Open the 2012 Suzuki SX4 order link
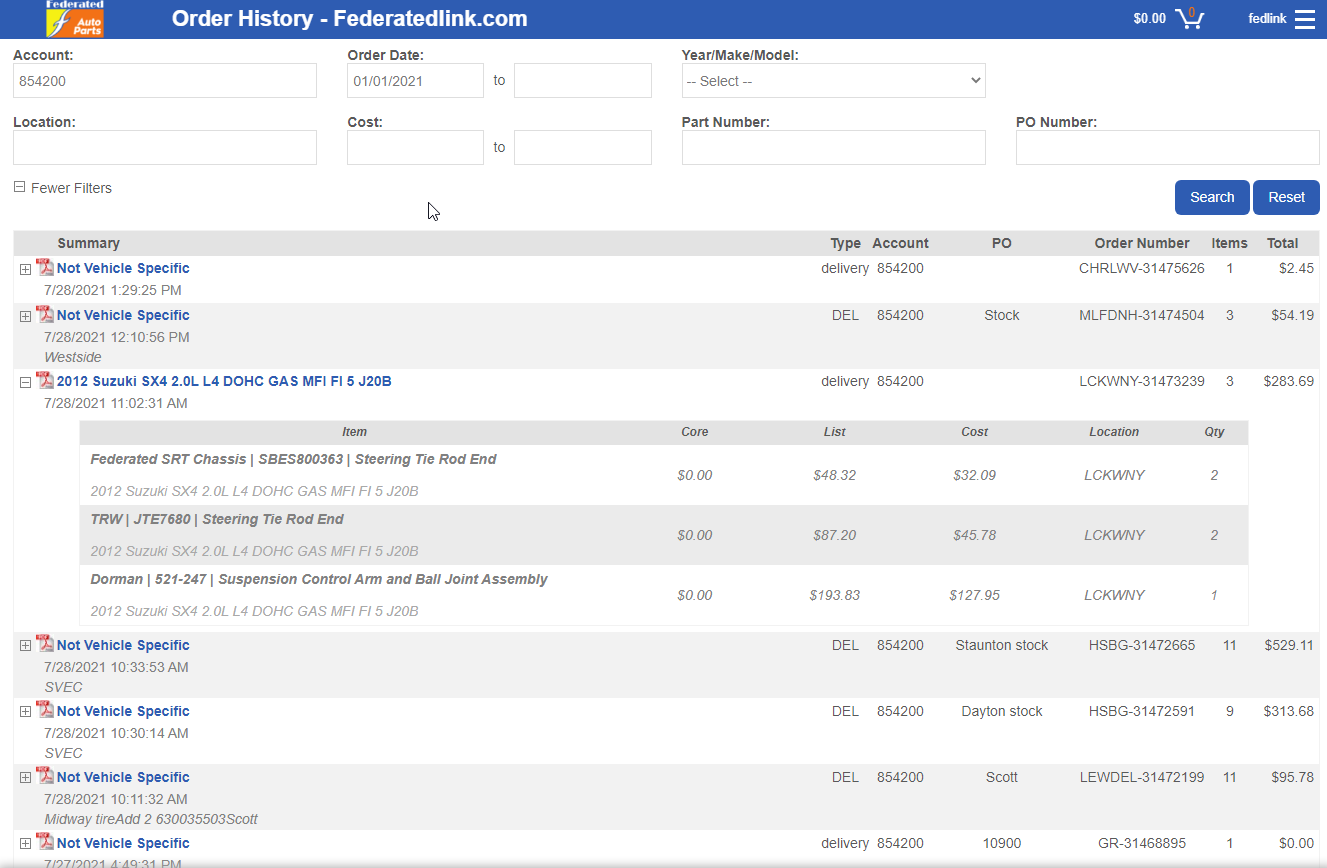This screenshot has width=1327, height=868. pyautogui.click(x=224, y=381)
